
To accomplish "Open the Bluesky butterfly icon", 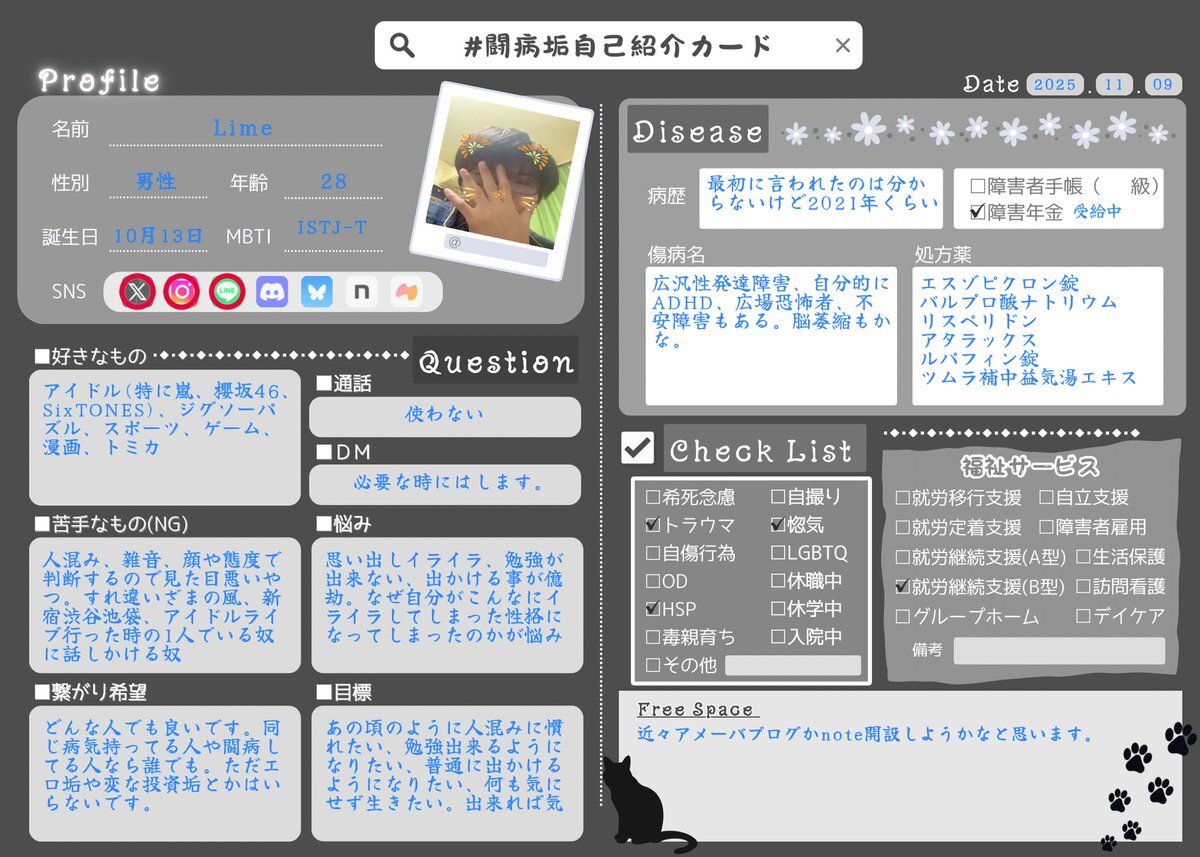I will point(317,292).
